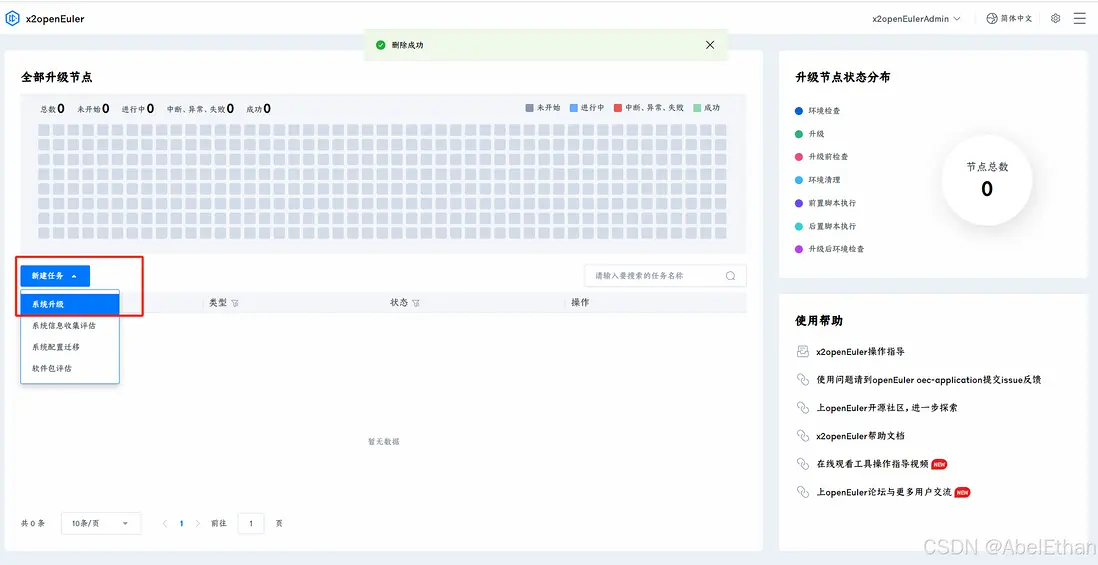Select 系统配置迁移 menu option
The image size is (1098, 565).
(70, 347)
